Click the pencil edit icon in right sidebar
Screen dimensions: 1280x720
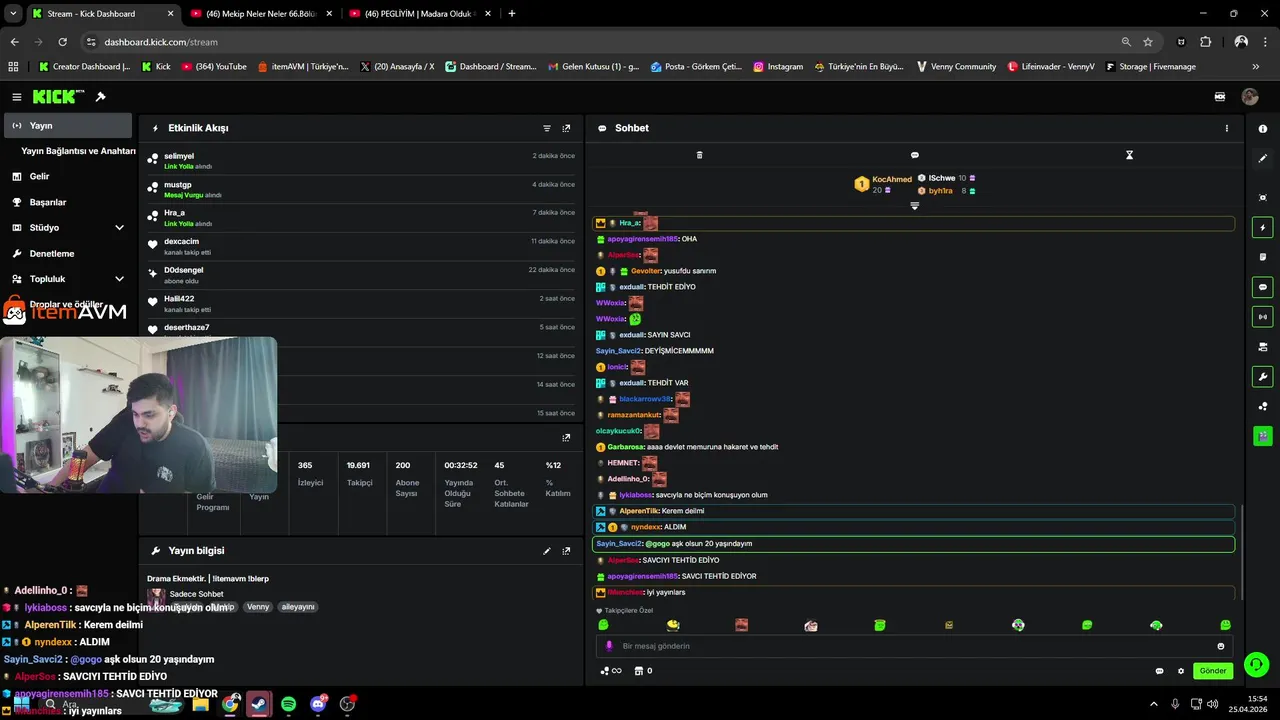coord(1263,158)
